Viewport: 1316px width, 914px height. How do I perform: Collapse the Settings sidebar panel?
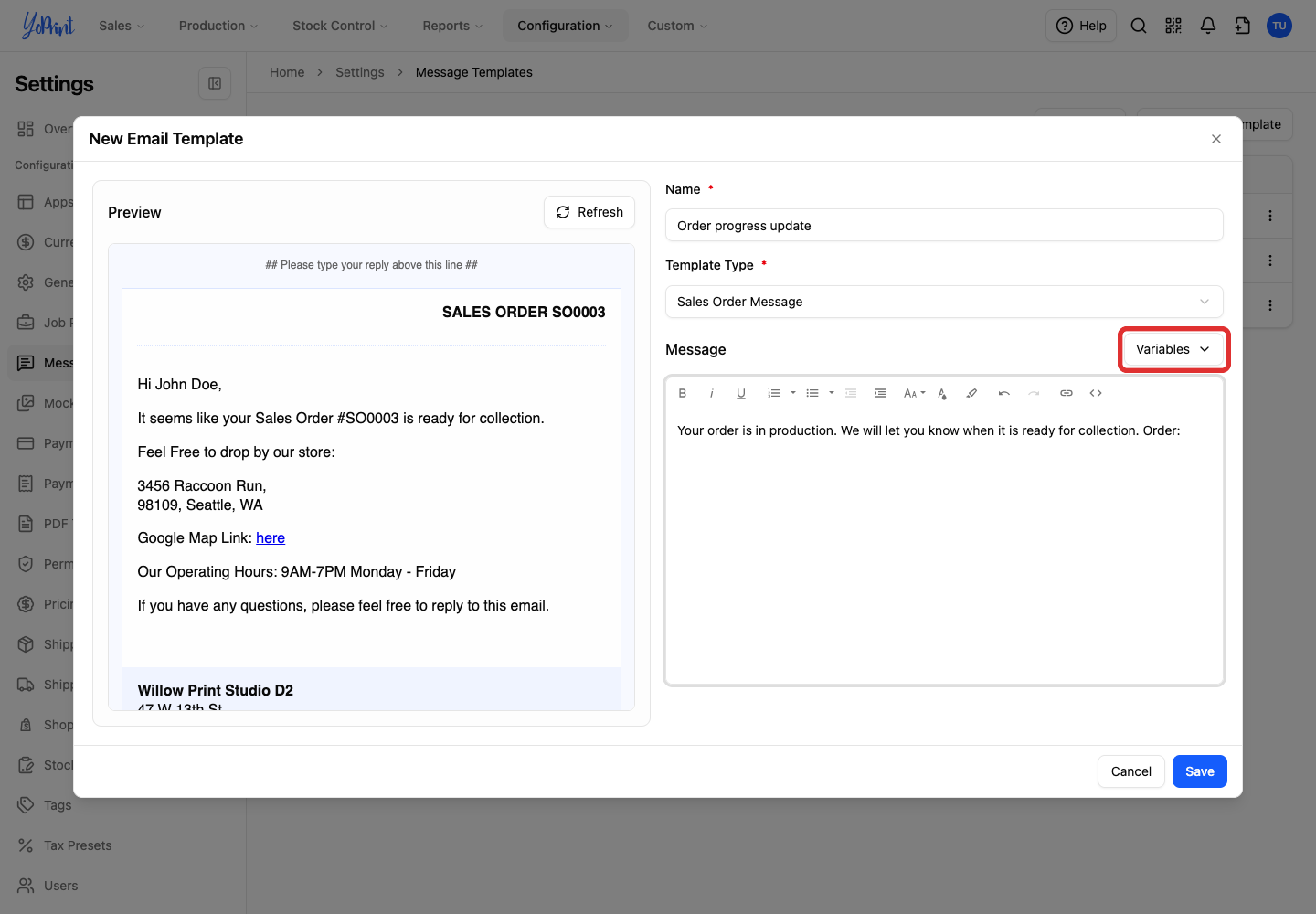[x=215, y=83]
